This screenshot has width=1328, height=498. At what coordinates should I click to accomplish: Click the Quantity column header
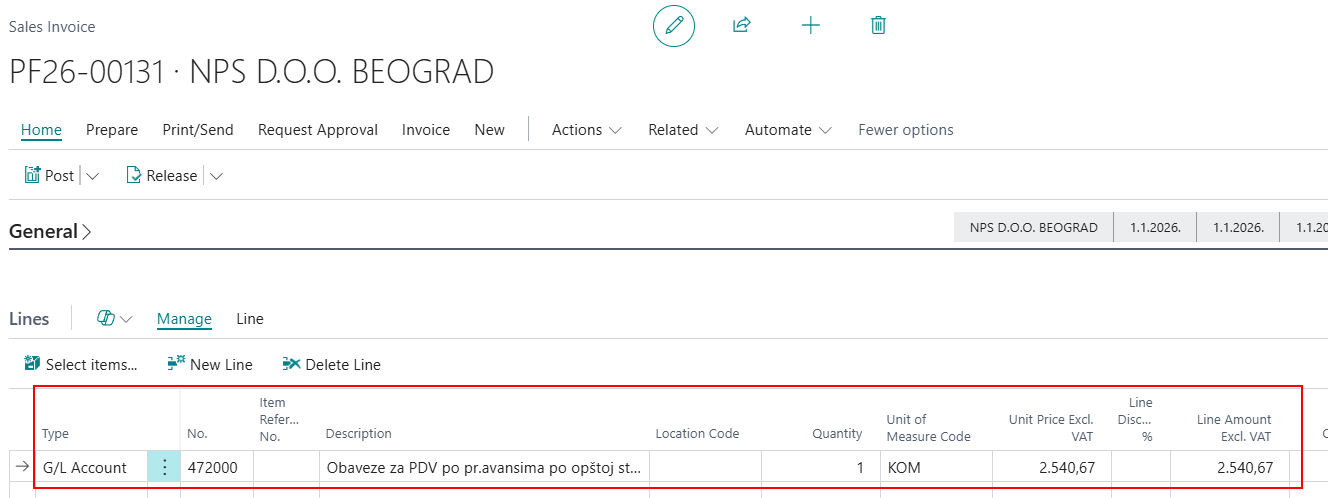tap(837, 434)
